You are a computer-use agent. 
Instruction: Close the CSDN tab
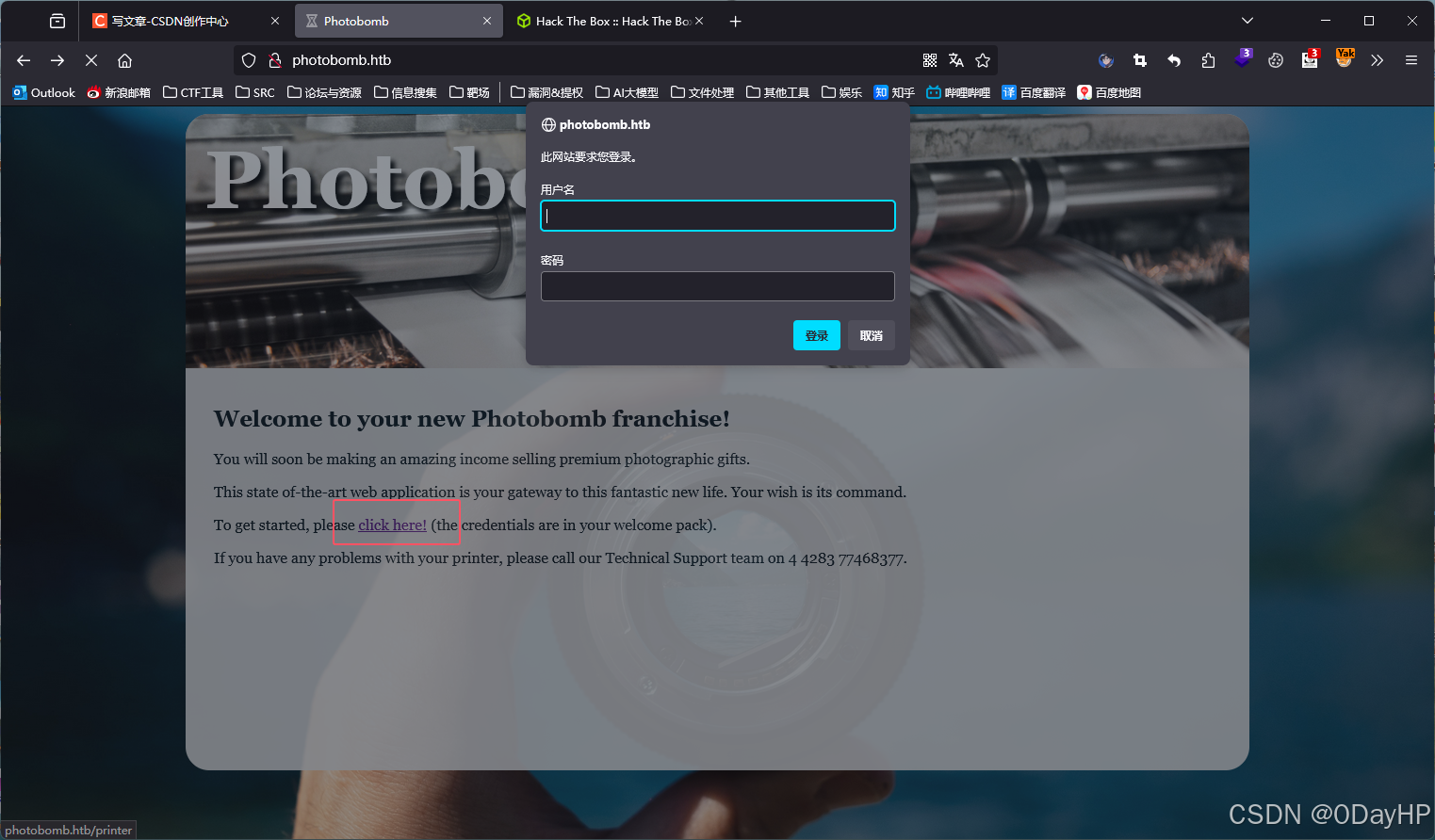click(275, 21)
